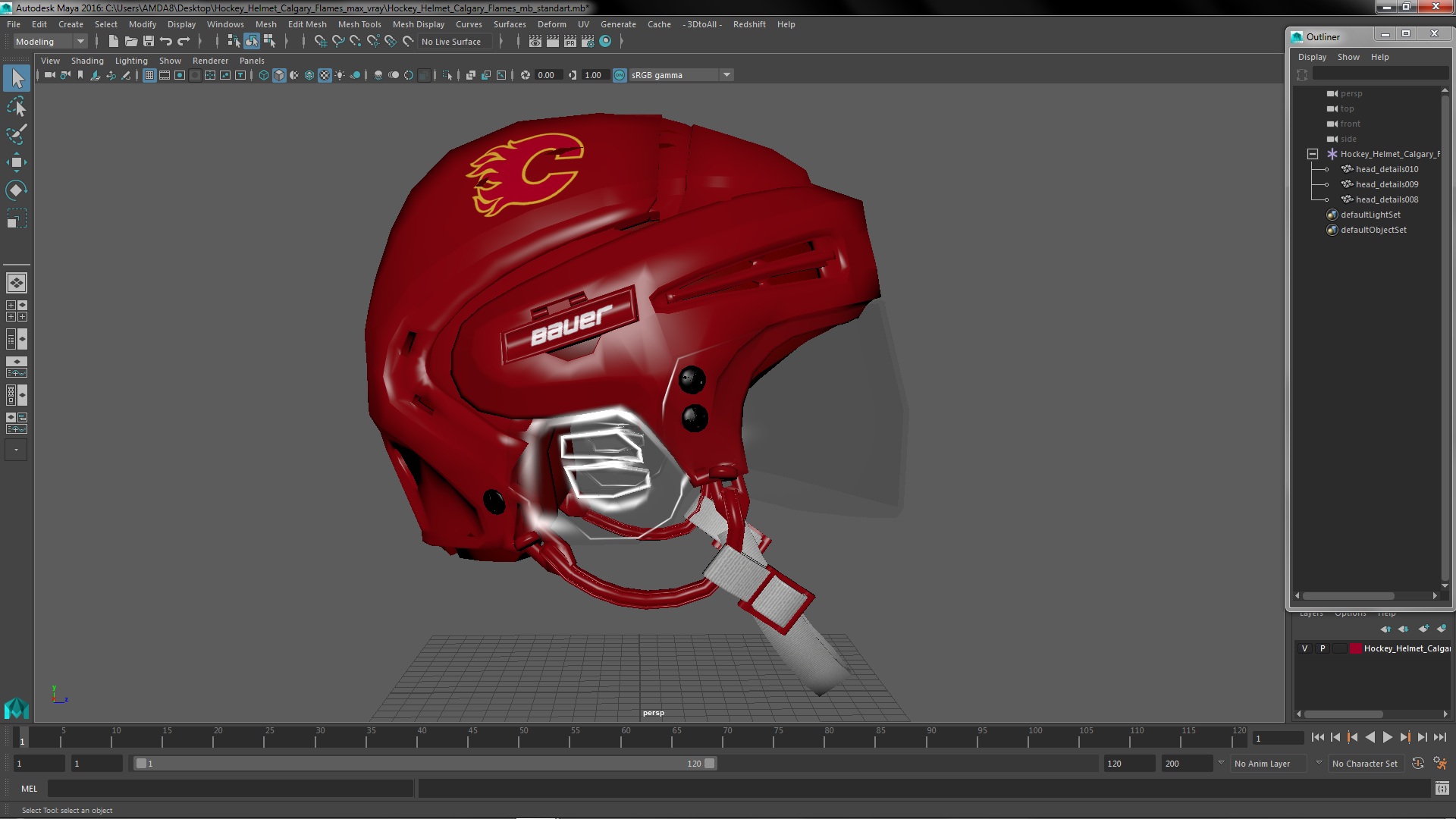Enable snap to grids icon
The height and width of the screenshot is (819, 1456).
tap(321, 42)
